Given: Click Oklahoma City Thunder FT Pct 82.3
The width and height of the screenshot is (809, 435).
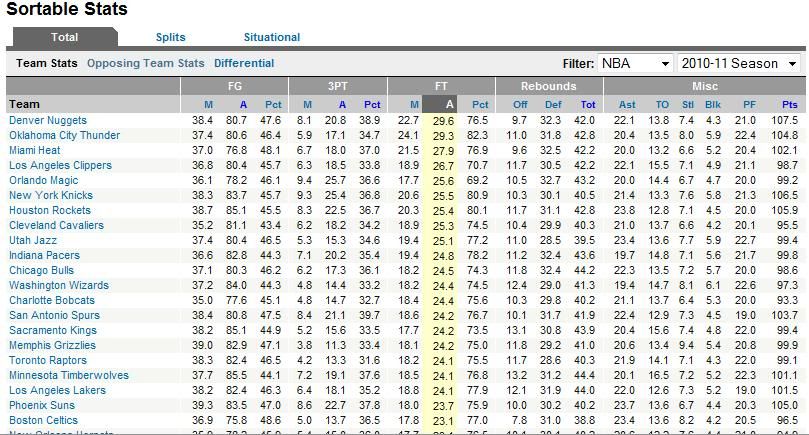Looking at the screenshot, I should pos(477,135).
